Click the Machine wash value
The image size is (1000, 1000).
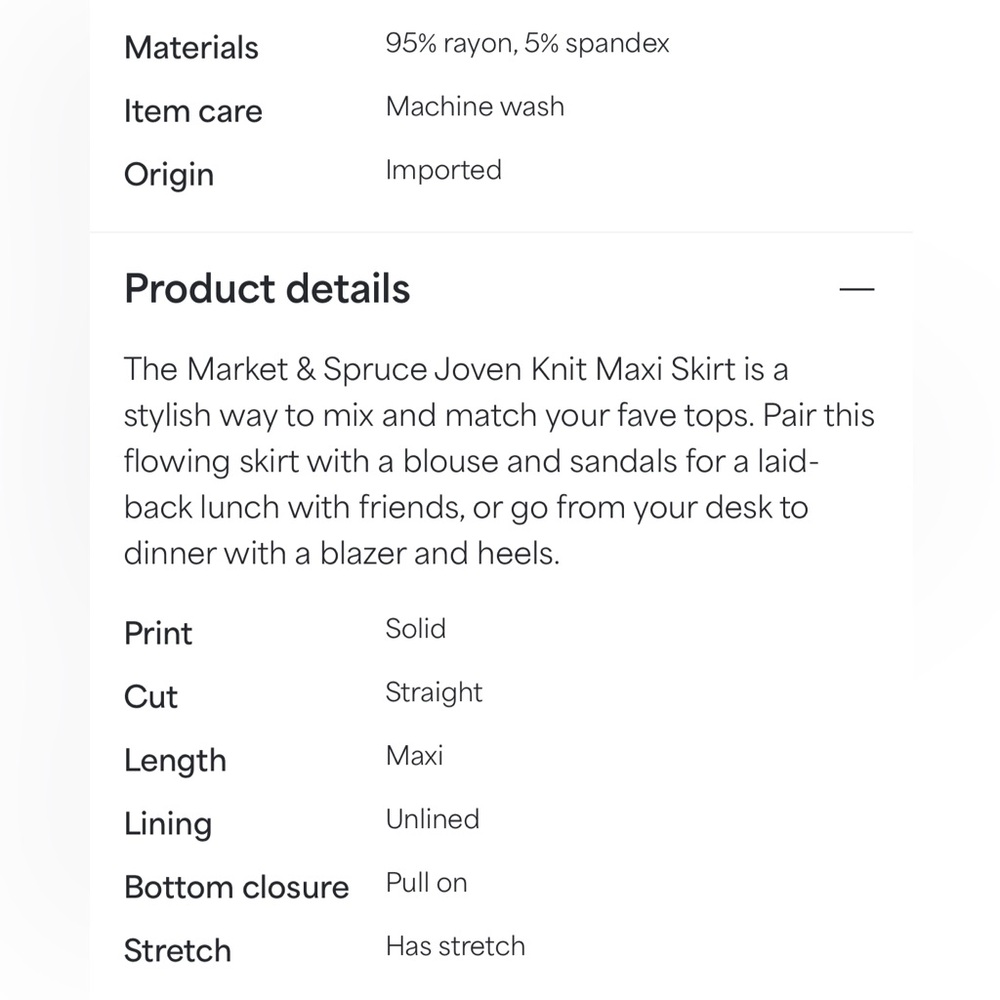475,106
